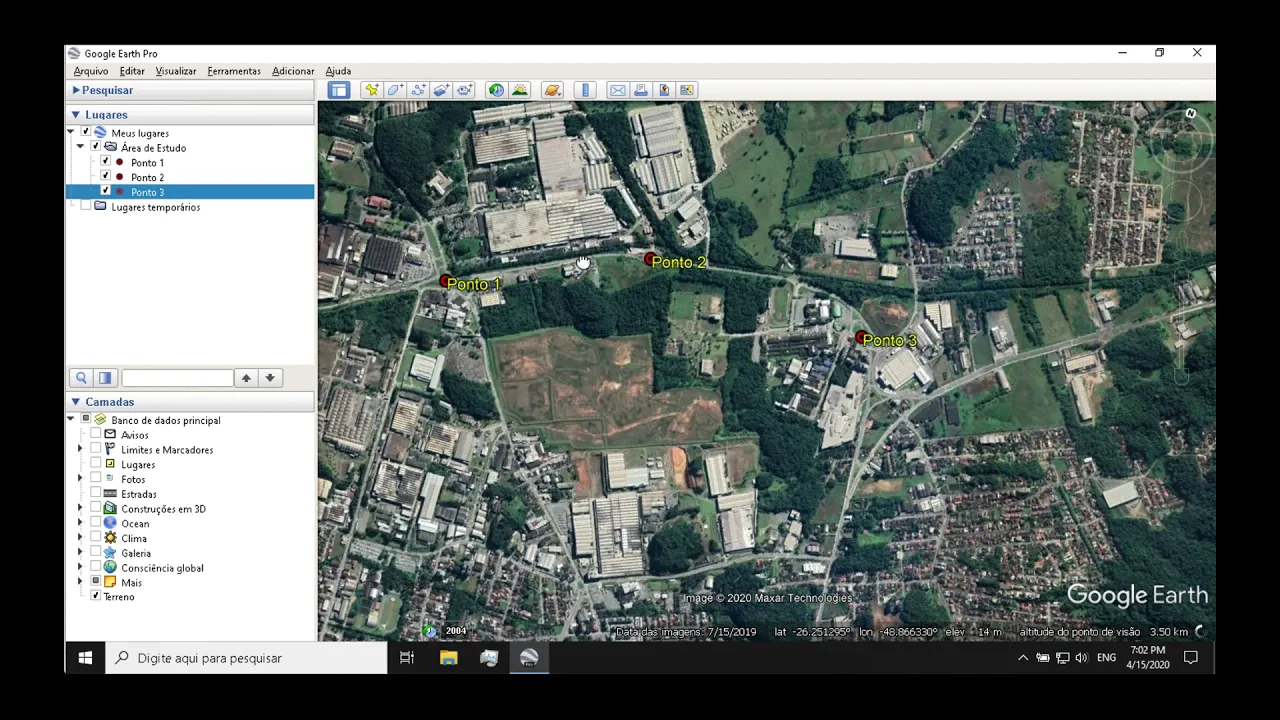Uncheck the Ponto 1 checkbox
Image resolution: width=1280 pixels, height=720 pixels.
tap(106, 162)
